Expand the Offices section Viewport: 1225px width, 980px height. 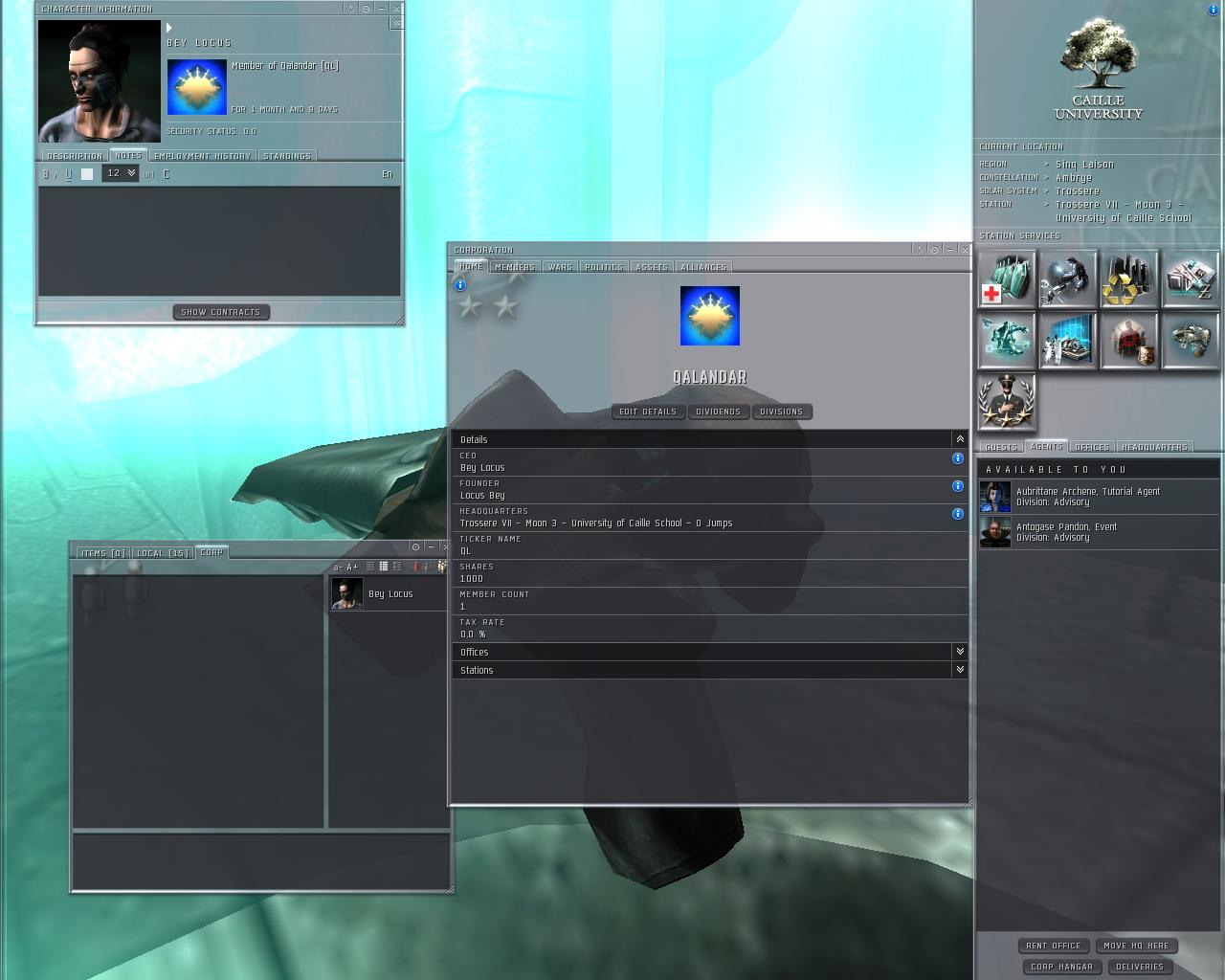click(960, 652)
